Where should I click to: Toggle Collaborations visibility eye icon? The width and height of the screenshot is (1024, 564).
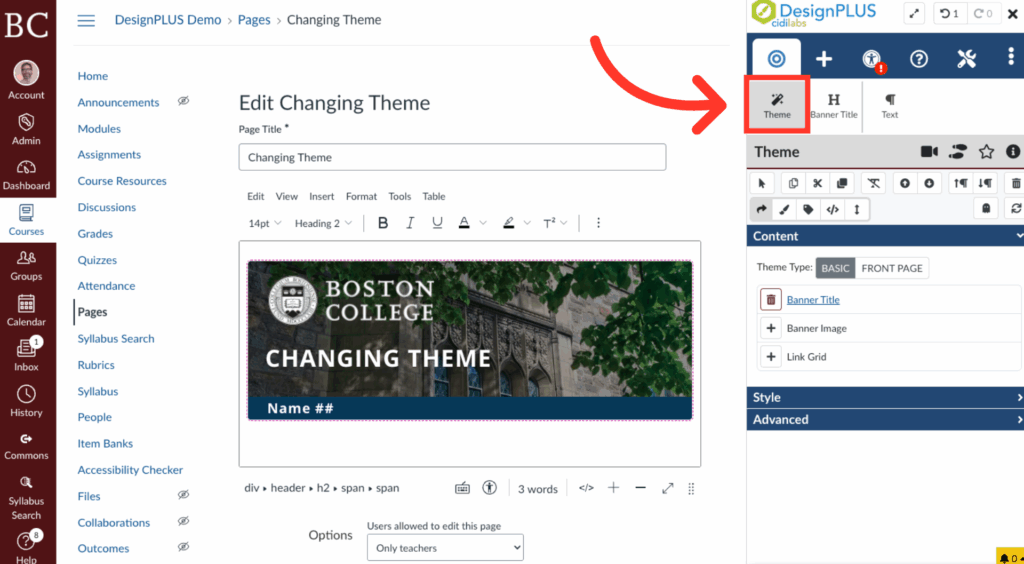coord(184,521)
